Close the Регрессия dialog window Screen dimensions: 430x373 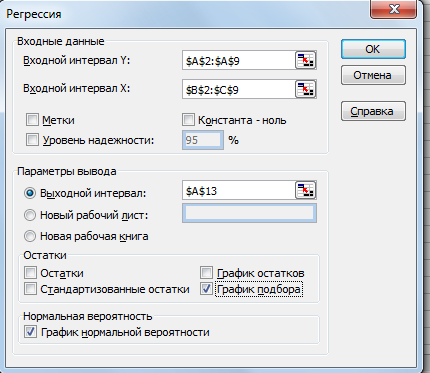pyautogui.click(x=394, y=9)
